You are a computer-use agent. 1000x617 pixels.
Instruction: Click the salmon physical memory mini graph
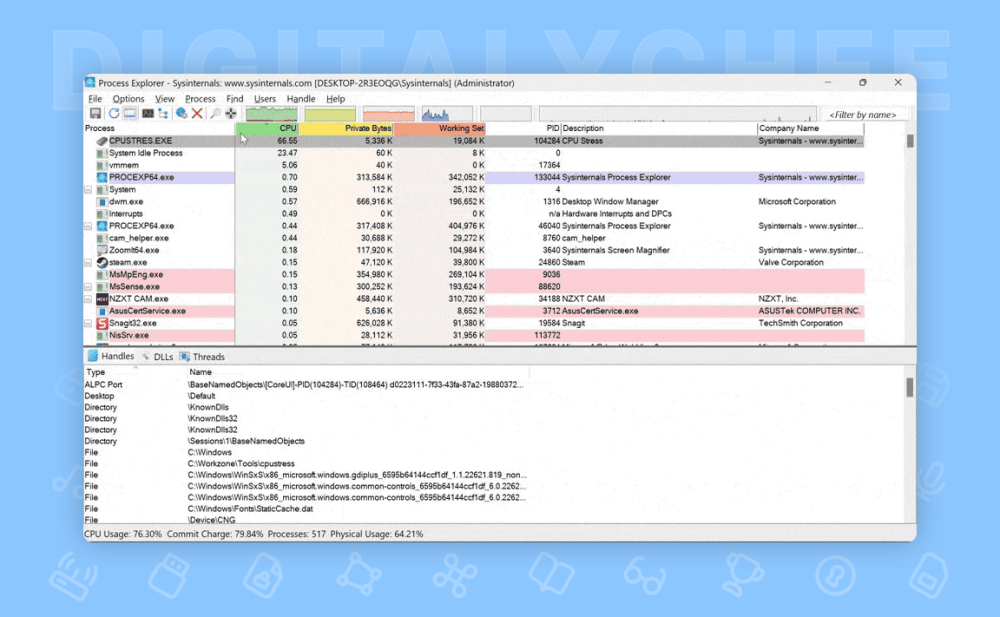click(388, 114)
